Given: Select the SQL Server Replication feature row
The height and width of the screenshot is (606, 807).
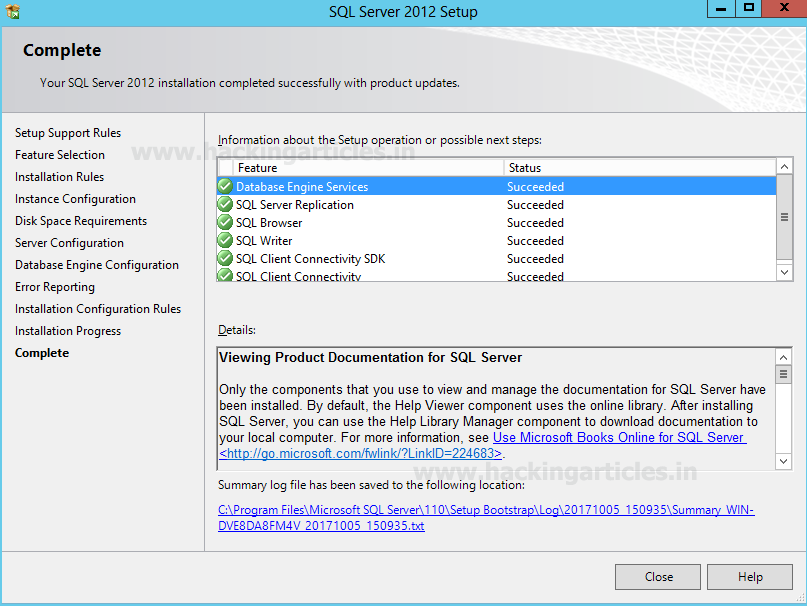Looking at the screenshot, I should 497,204.
